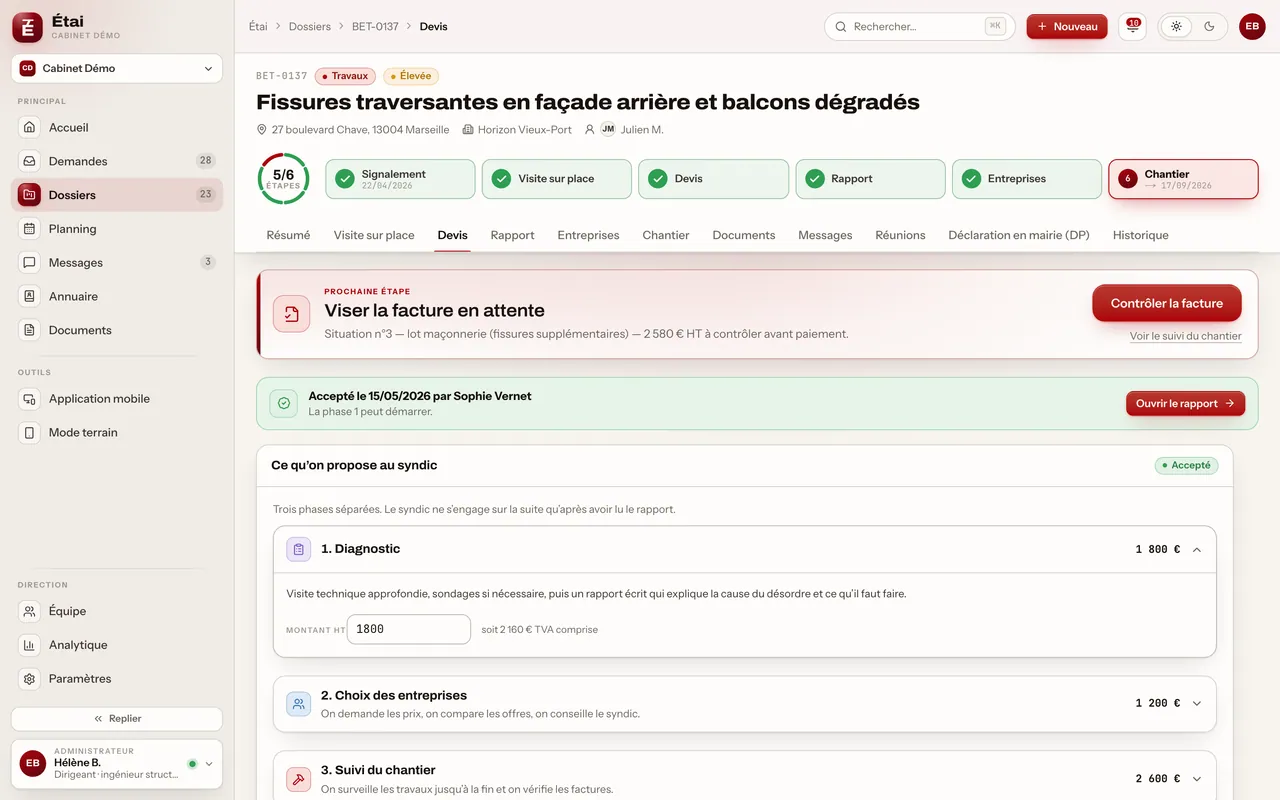
Task: Open Mode terrain via its icon
Action: (x=30, y=433)
